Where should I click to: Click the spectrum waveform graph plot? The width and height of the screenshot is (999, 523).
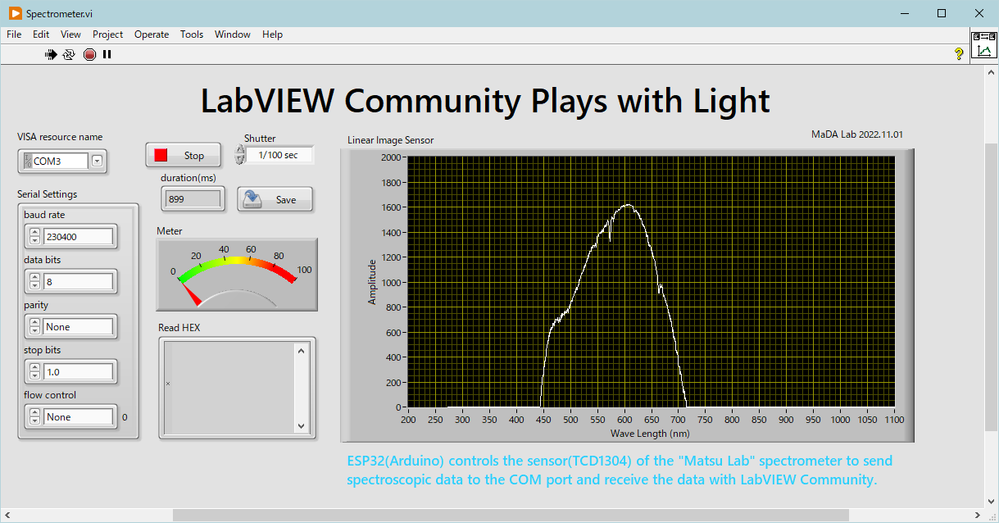pos(651,282)
